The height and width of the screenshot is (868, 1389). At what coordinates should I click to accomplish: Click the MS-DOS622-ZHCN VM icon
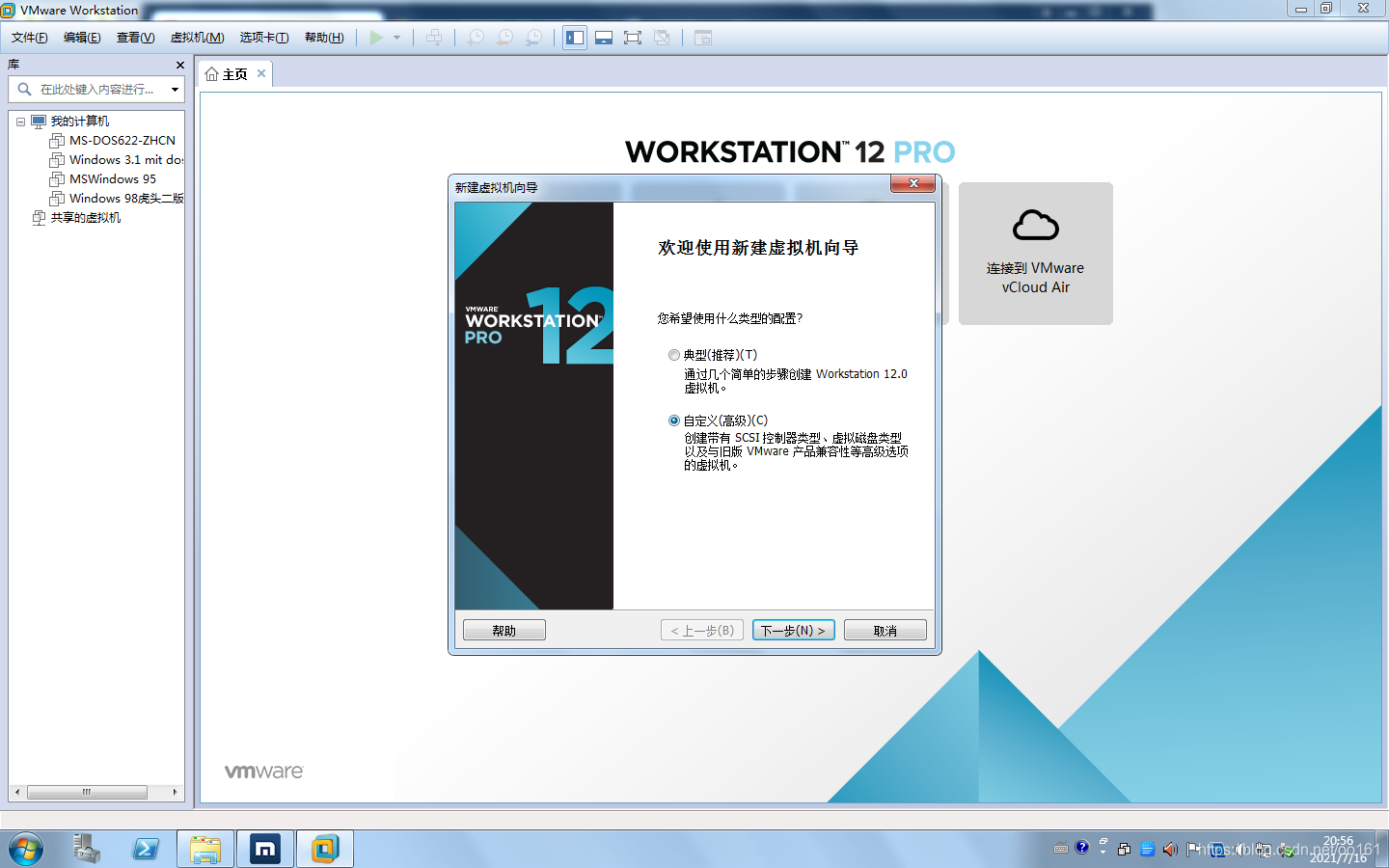57,141
